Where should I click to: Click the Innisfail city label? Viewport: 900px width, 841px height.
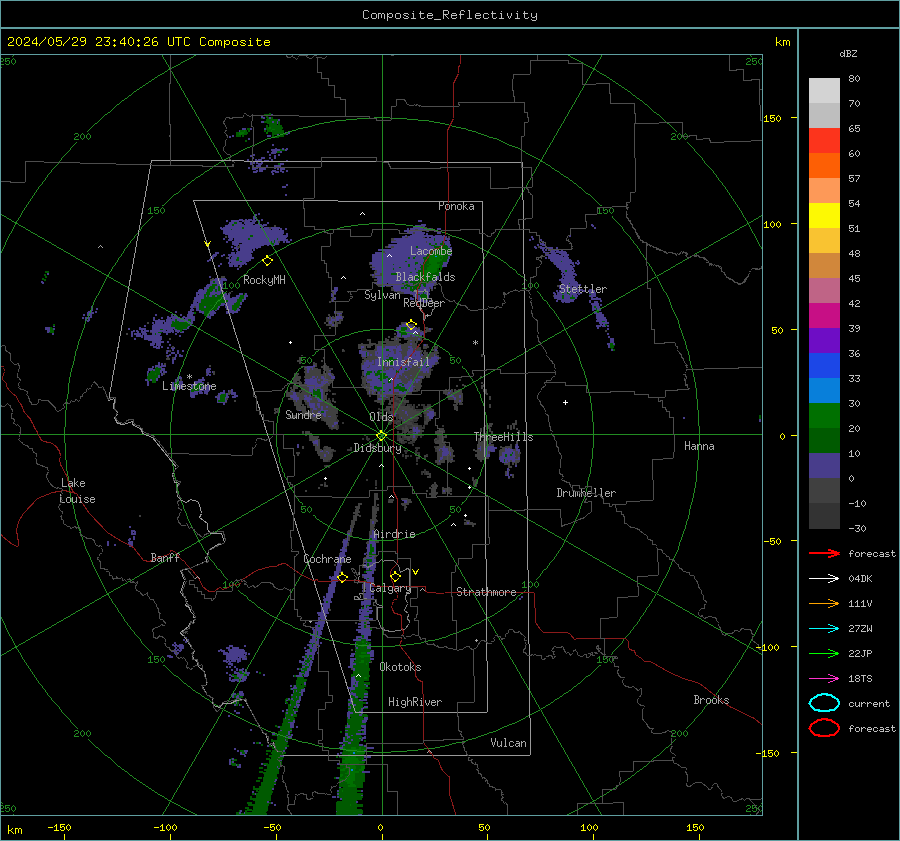tap(403, 362)
